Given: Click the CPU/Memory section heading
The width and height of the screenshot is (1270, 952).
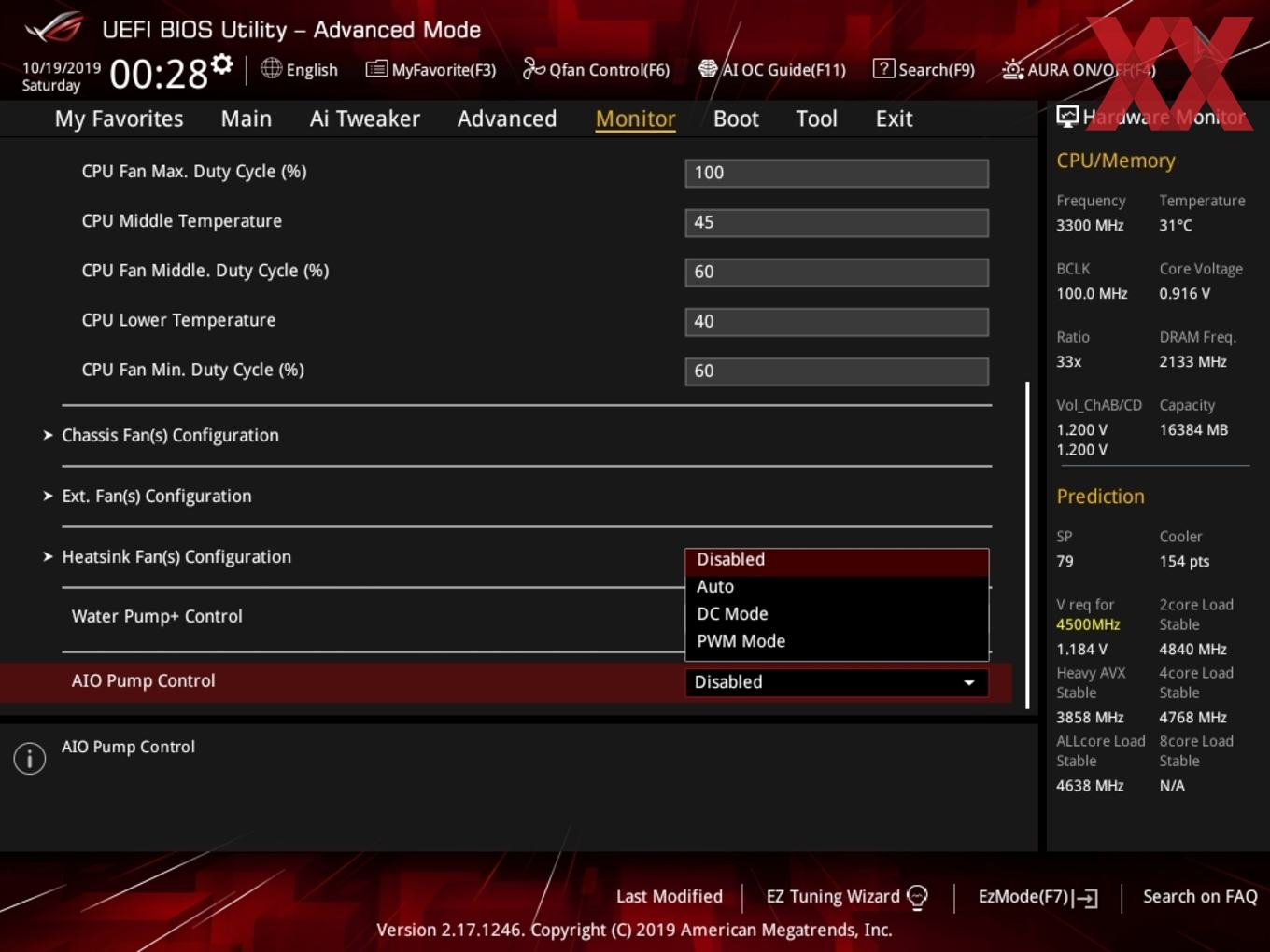Looking at the screenshot, I should tap(1116, 161).
